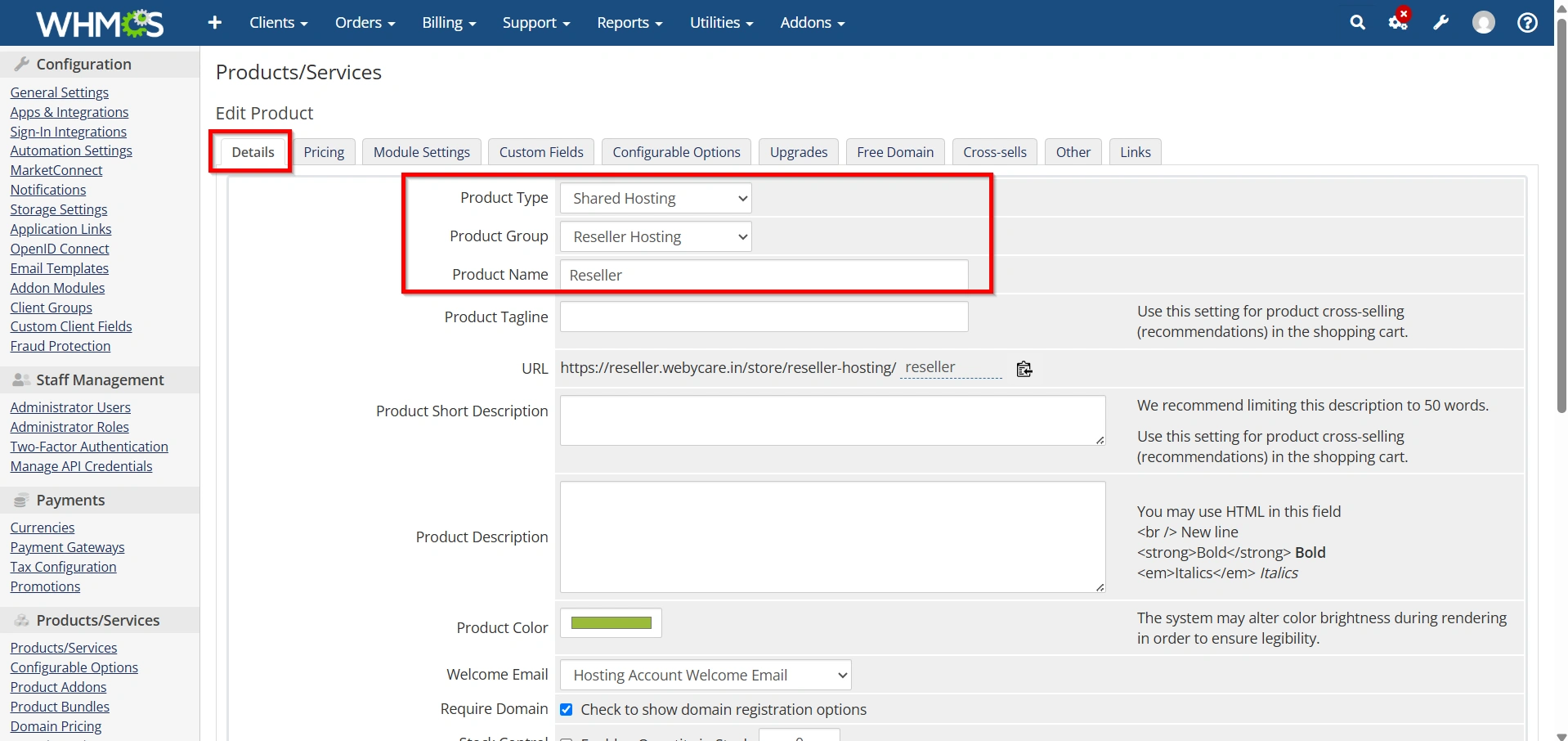Open General Settings link
Viewport: 1568px width, 741px height.
click(60, 92)
